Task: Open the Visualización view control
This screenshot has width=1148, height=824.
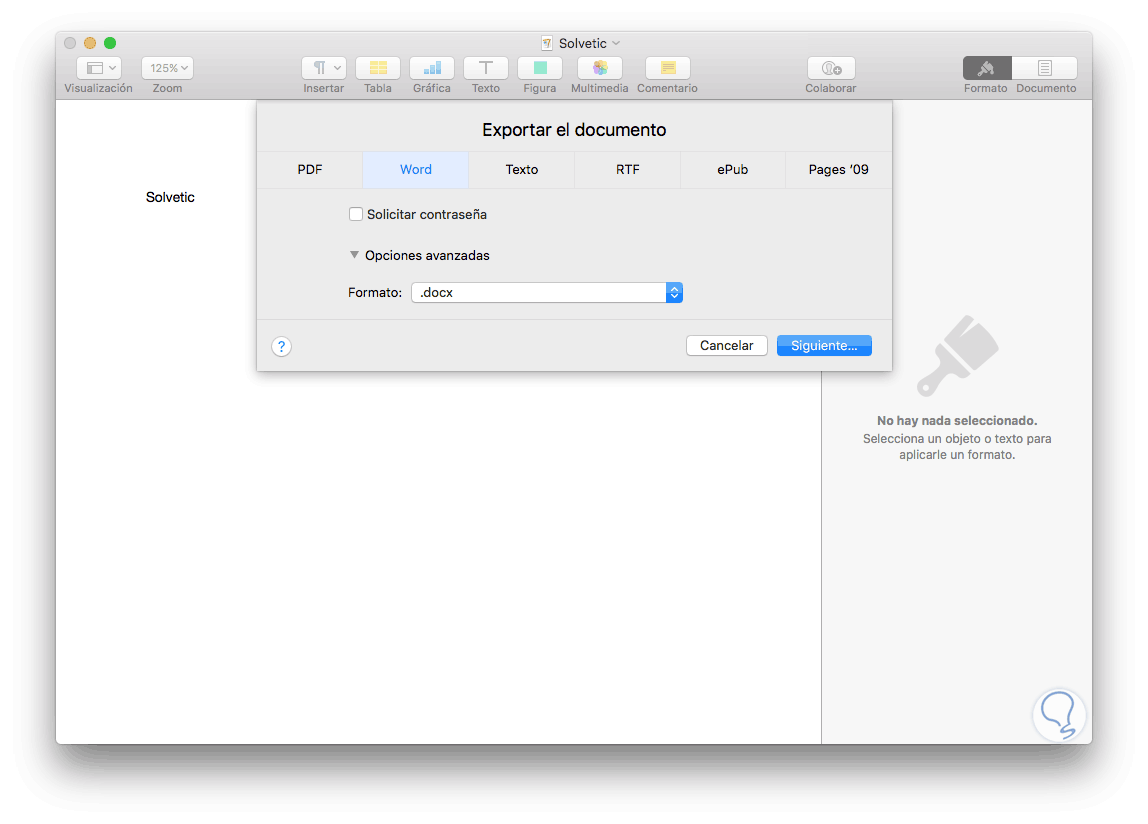Action: pyautogui.click(x=97, y=67)
